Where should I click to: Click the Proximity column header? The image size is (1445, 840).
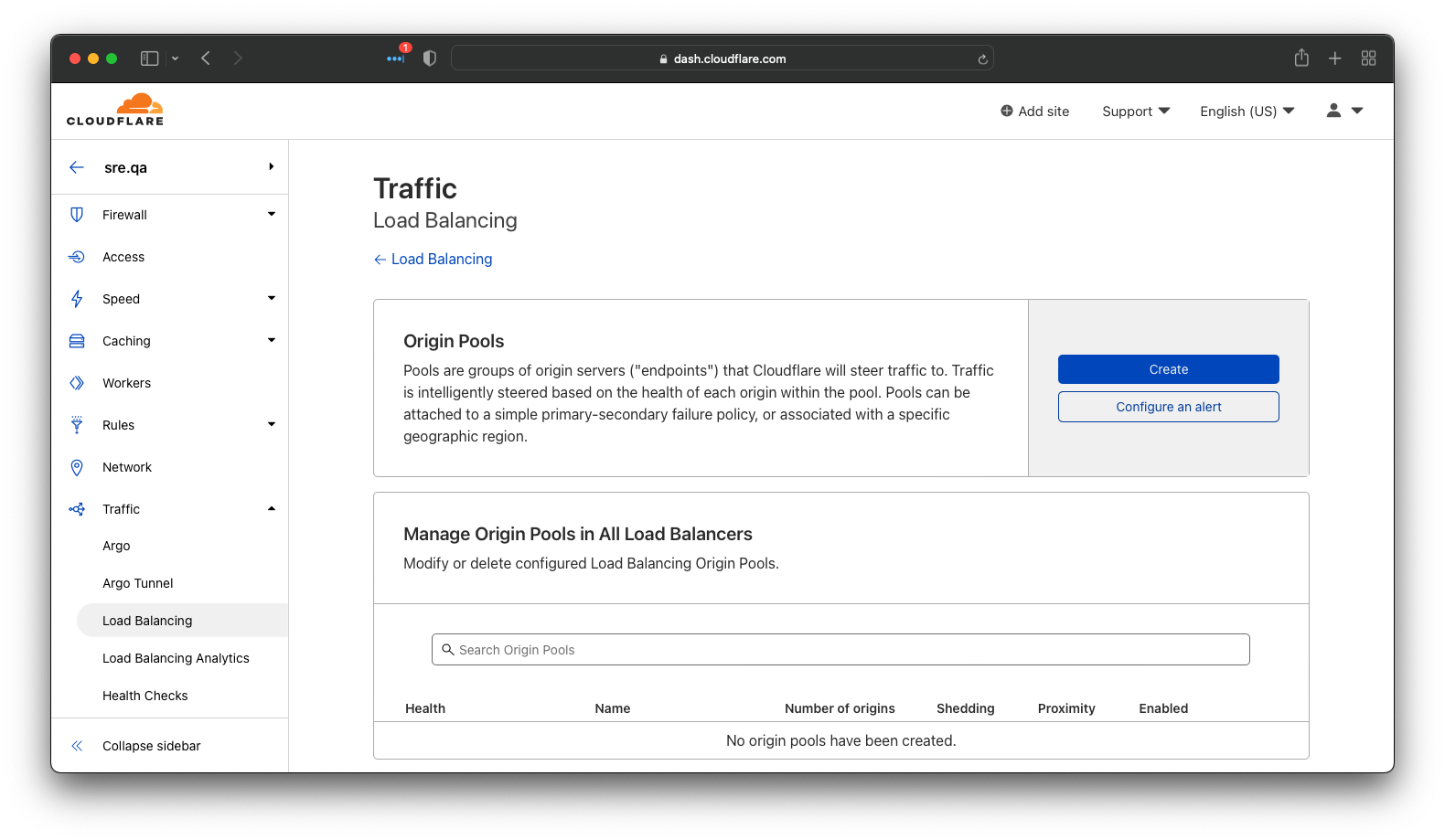point(1066,708)
